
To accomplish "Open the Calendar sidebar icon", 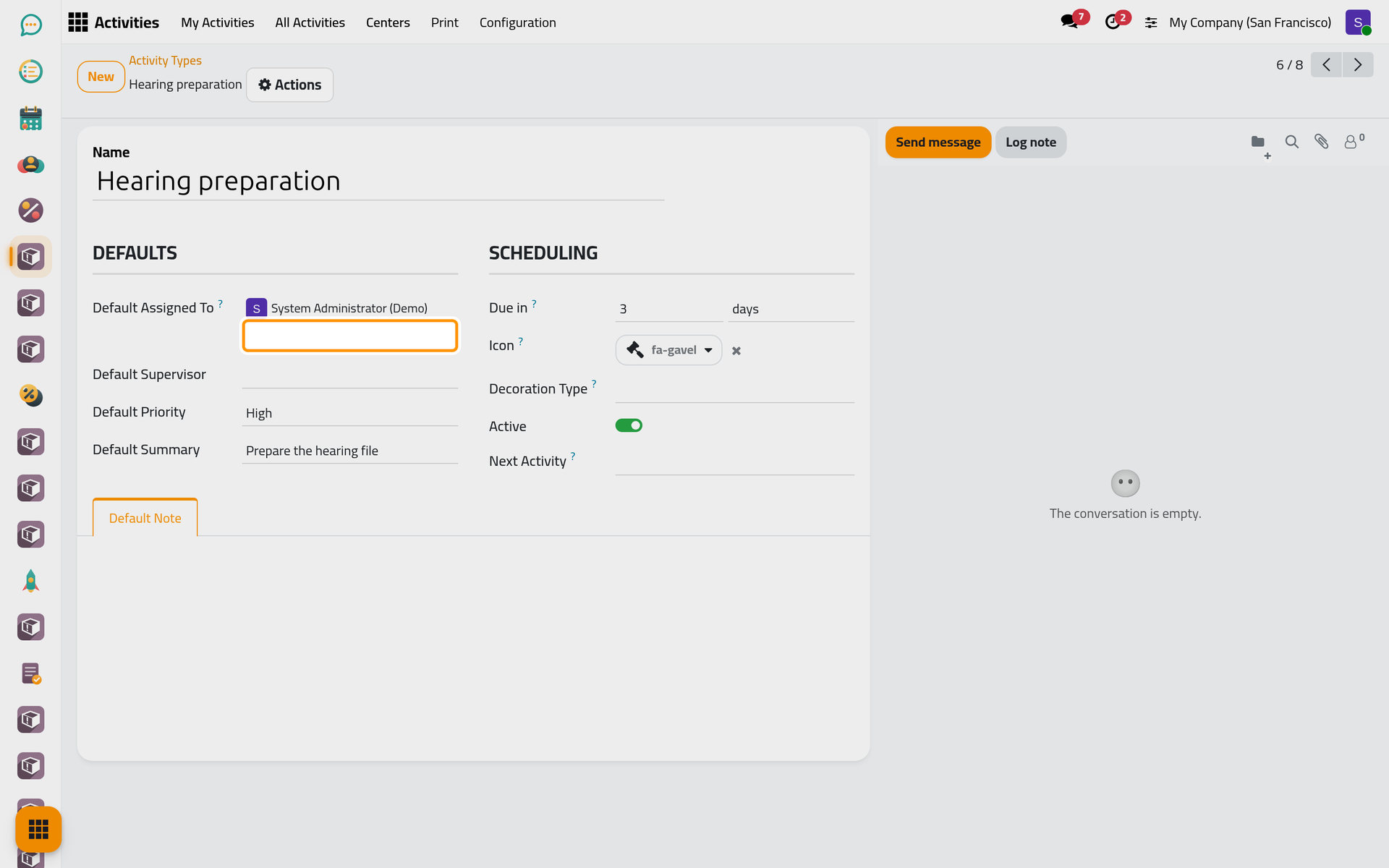I will pos(30,118).
